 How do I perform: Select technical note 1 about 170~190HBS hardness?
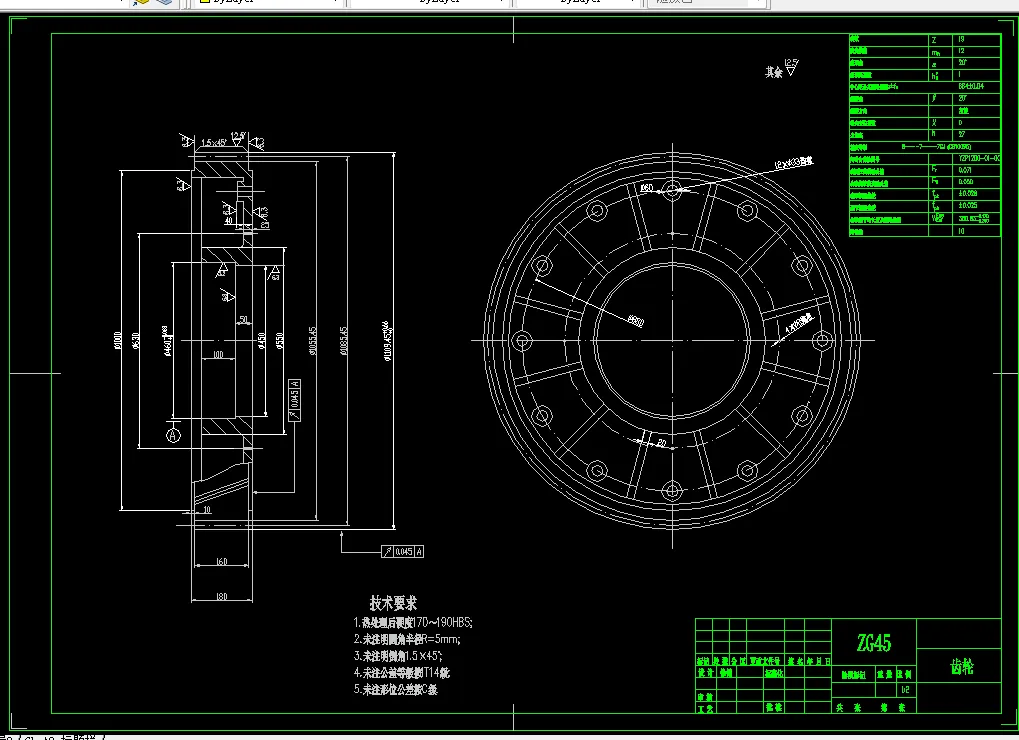pyautogui.click(x=413, y=622)
